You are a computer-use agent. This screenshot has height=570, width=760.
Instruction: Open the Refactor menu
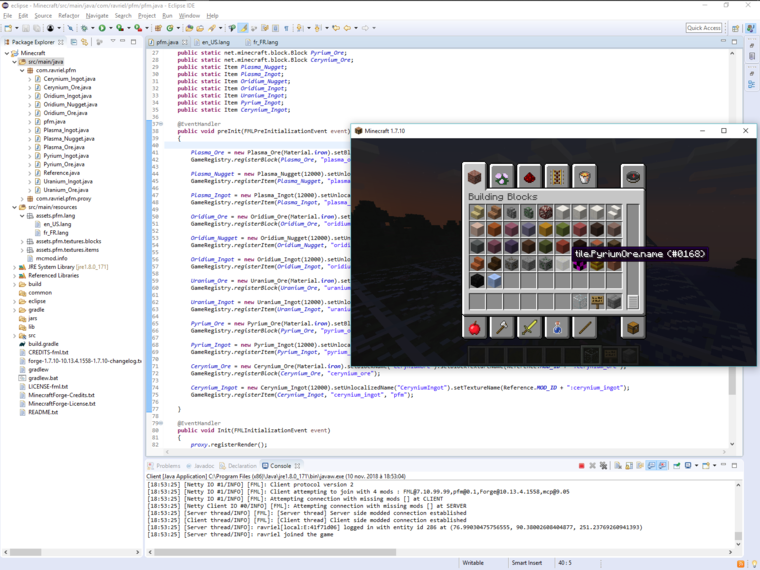point(68,16)
